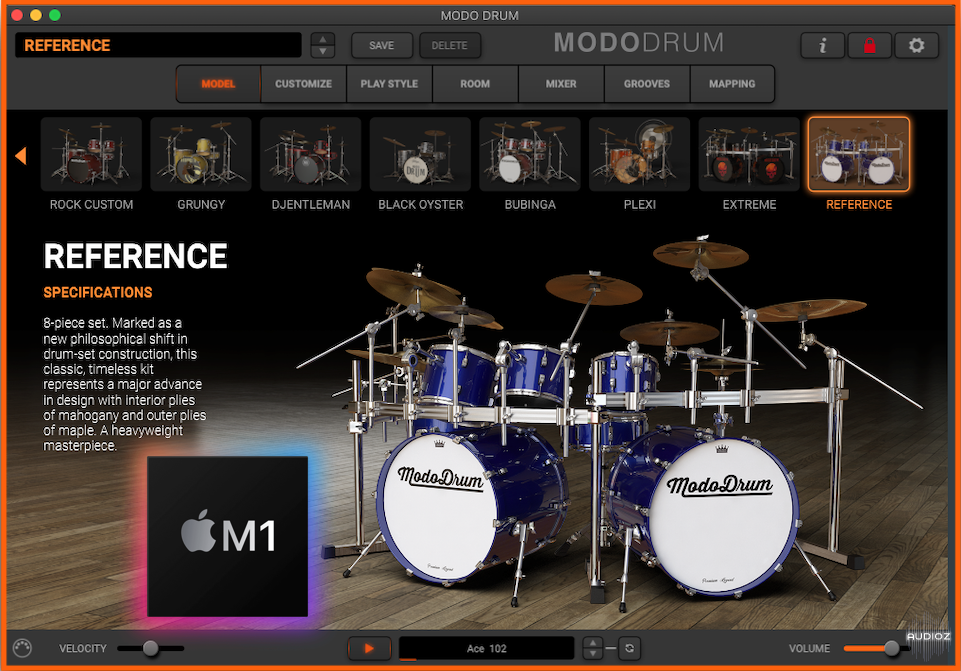Go to the ROOM tab
The image size is (961, 671).
(x=475, y=84)
